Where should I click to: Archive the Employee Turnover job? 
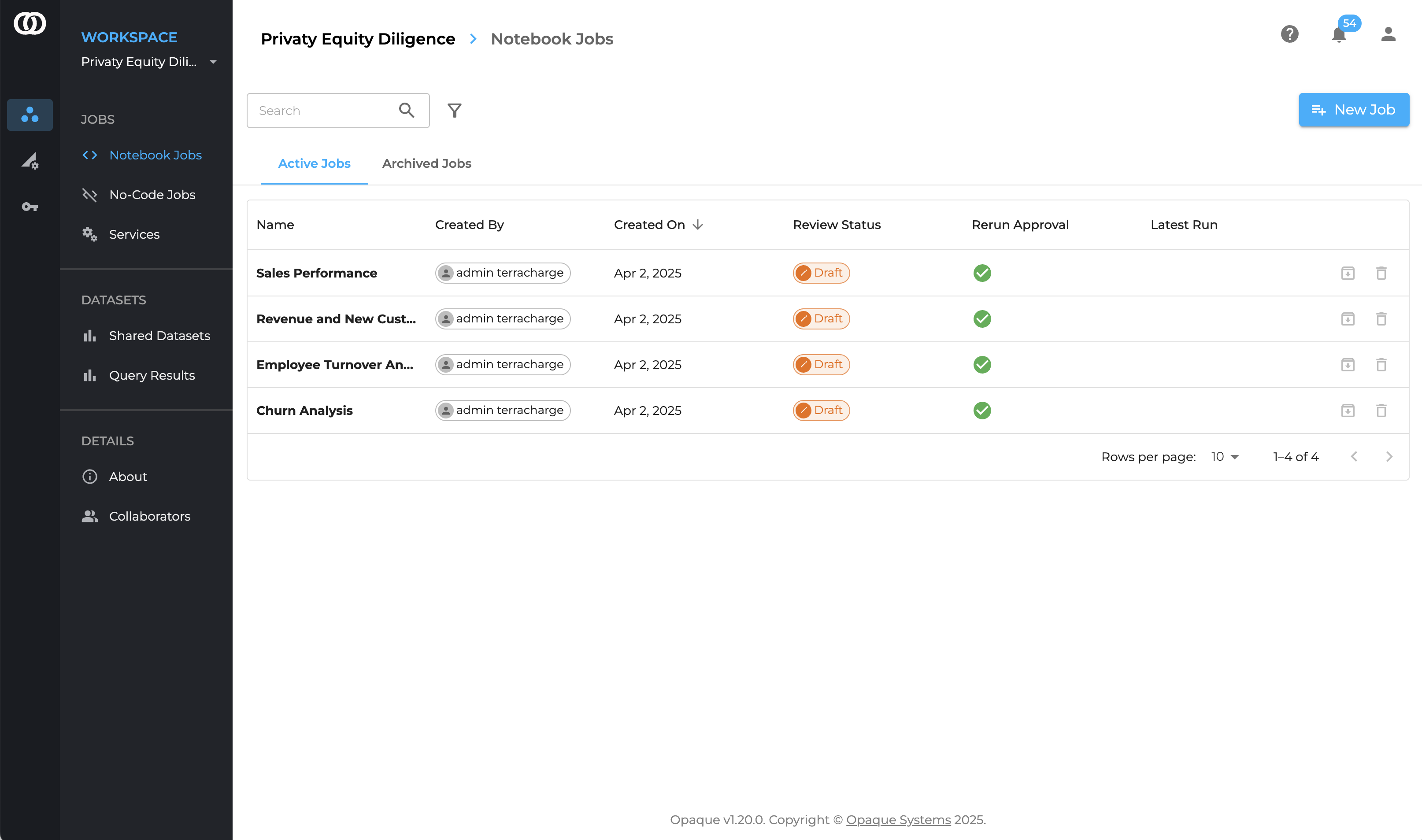(x=1348, y=365)
